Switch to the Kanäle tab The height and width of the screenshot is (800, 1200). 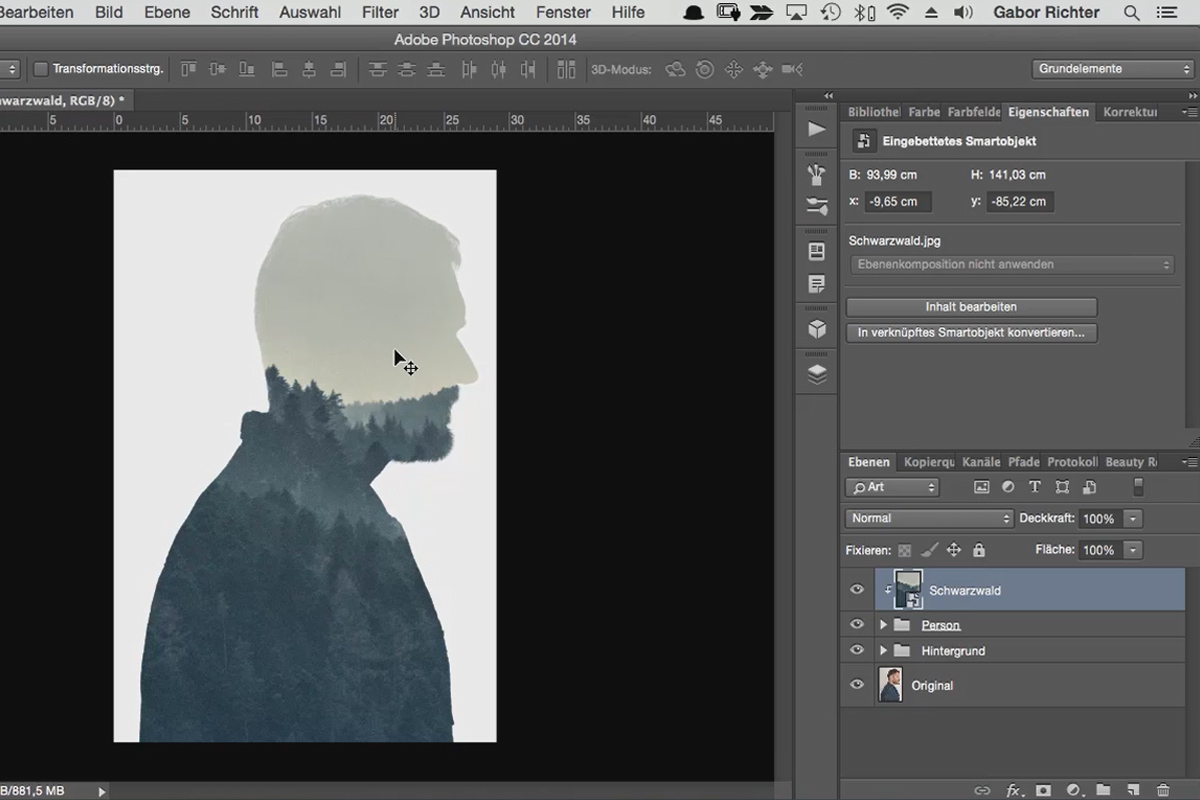tap(981, 462)
